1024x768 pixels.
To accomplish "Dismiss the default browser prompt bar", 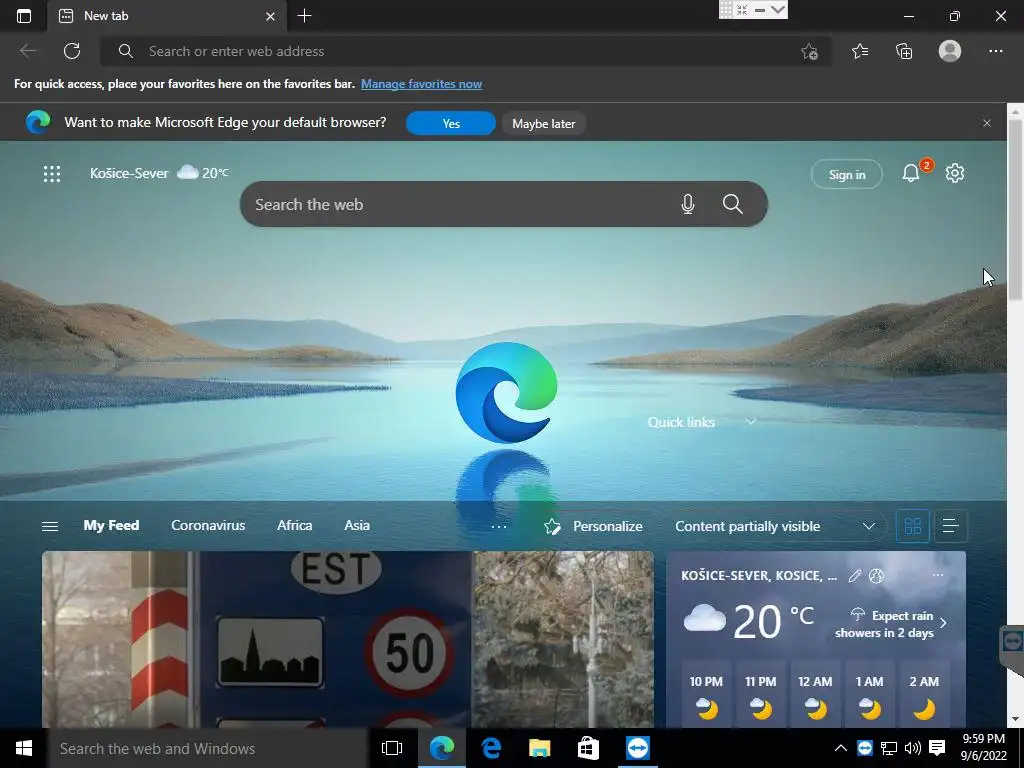I will (x=987, y=123).
